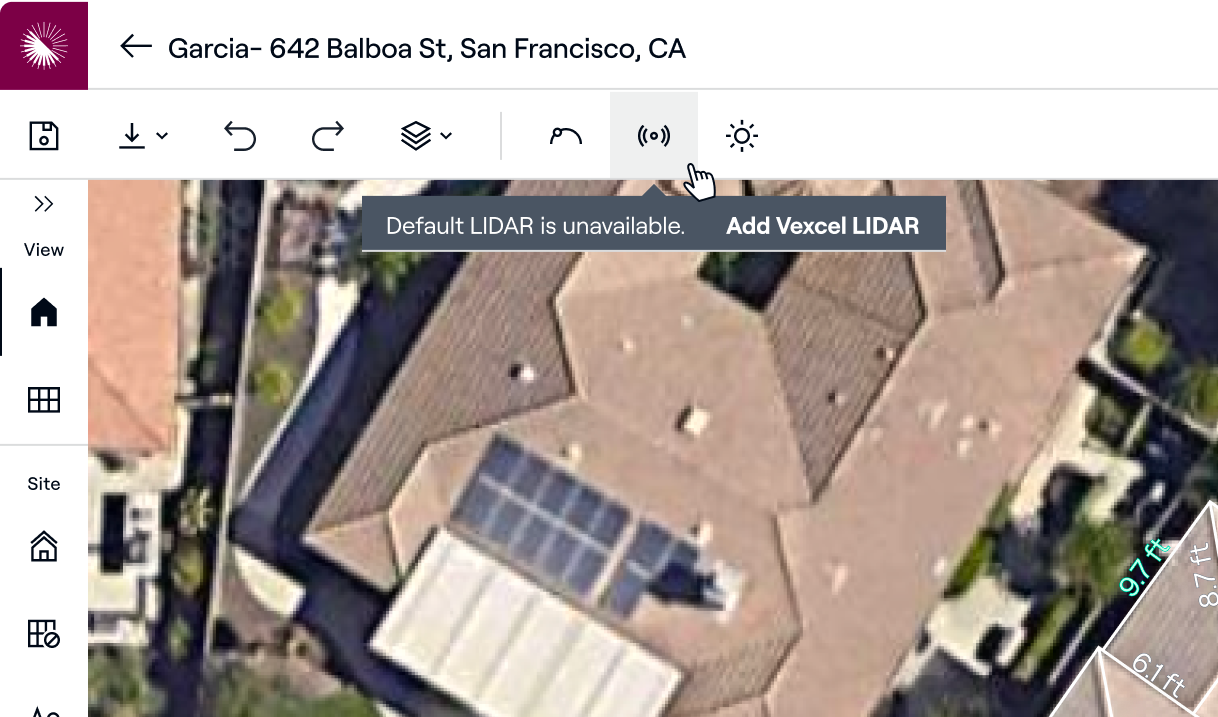
Task: Undo the last action
Action: coord(240,136)
